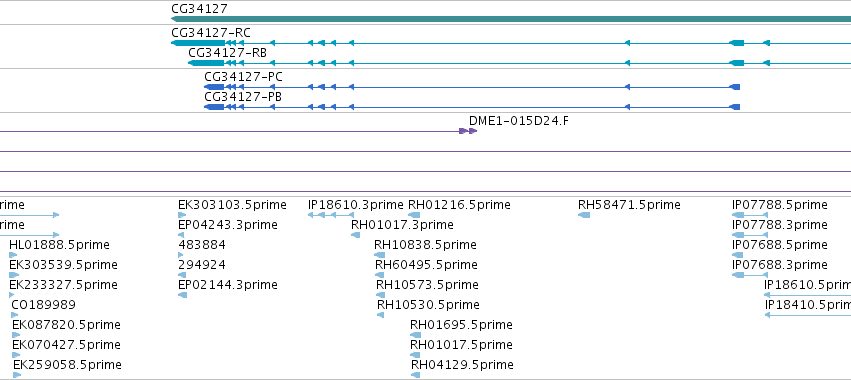Click the CG34127-RC transcript label
Viewport: 851px width, 380px height.
point(211,33)
